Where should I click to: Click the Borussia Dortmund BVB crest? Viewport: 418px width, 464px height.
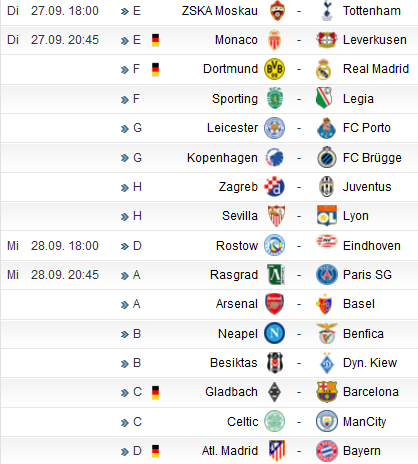coord(274,69)
